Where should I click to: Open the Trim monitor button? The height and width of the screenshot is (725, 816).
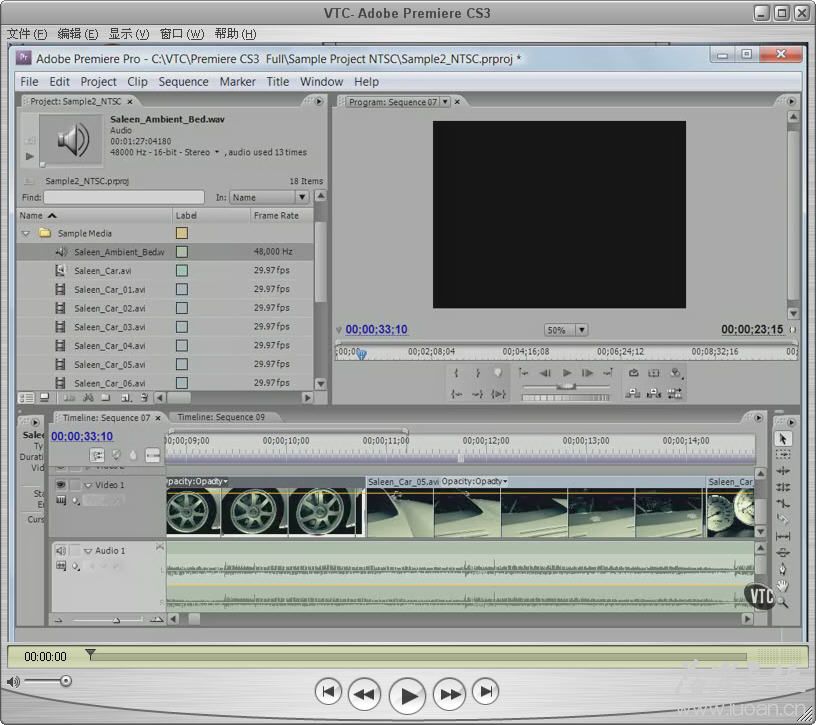pos(674,393)
